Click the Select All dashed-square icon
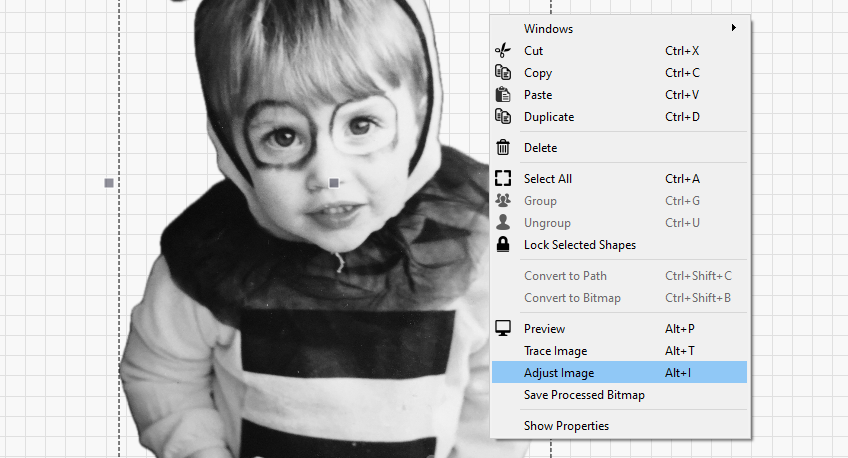Viewport: 848px width, 458px height. tap(503, 179)
